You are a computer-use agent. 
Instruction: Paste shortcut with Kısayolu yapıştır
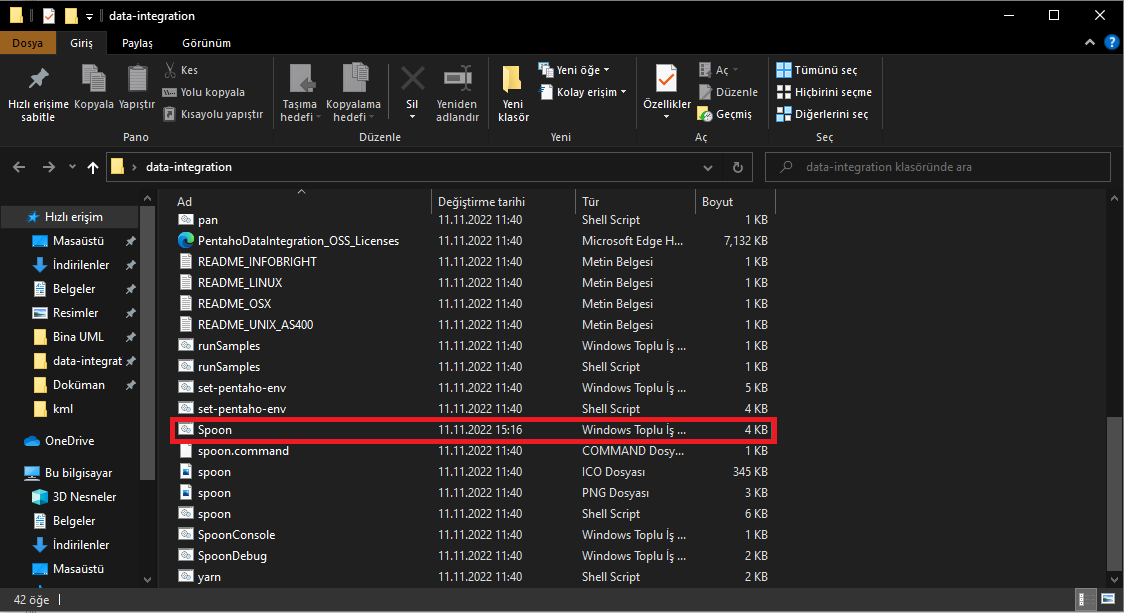pos(214,114)
